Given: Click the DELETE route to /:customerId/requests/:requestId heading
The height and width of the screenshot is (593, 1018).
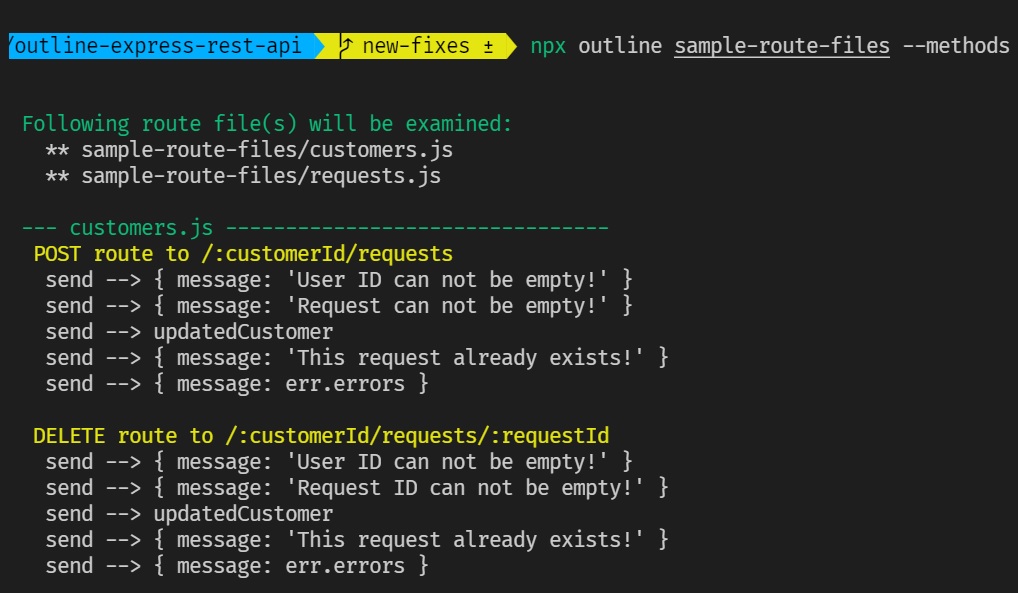Looking at the screenshot, I should [x=321, y=436].
